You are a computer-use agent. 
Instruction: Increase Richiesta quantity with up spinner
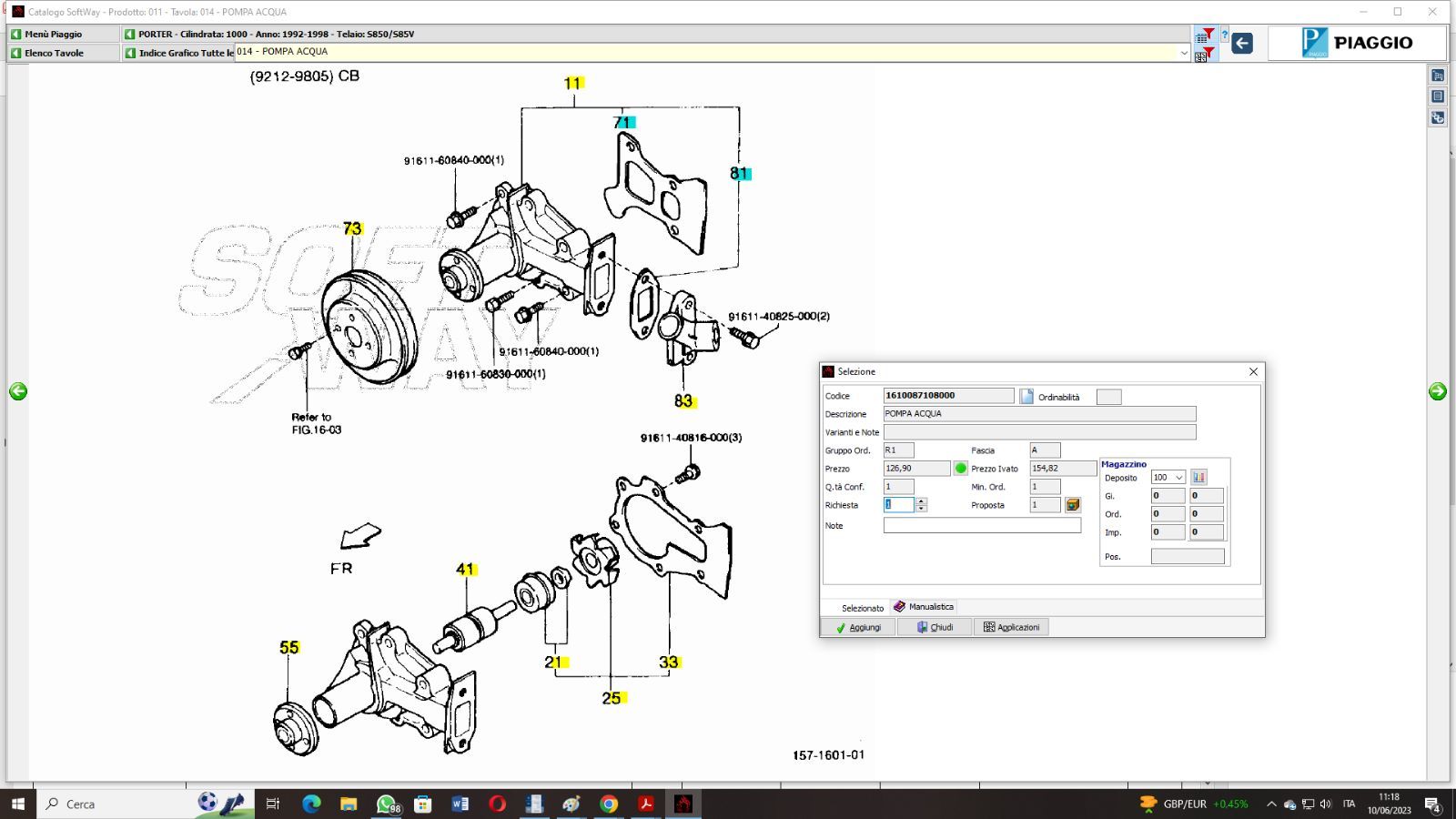point(921,500)
